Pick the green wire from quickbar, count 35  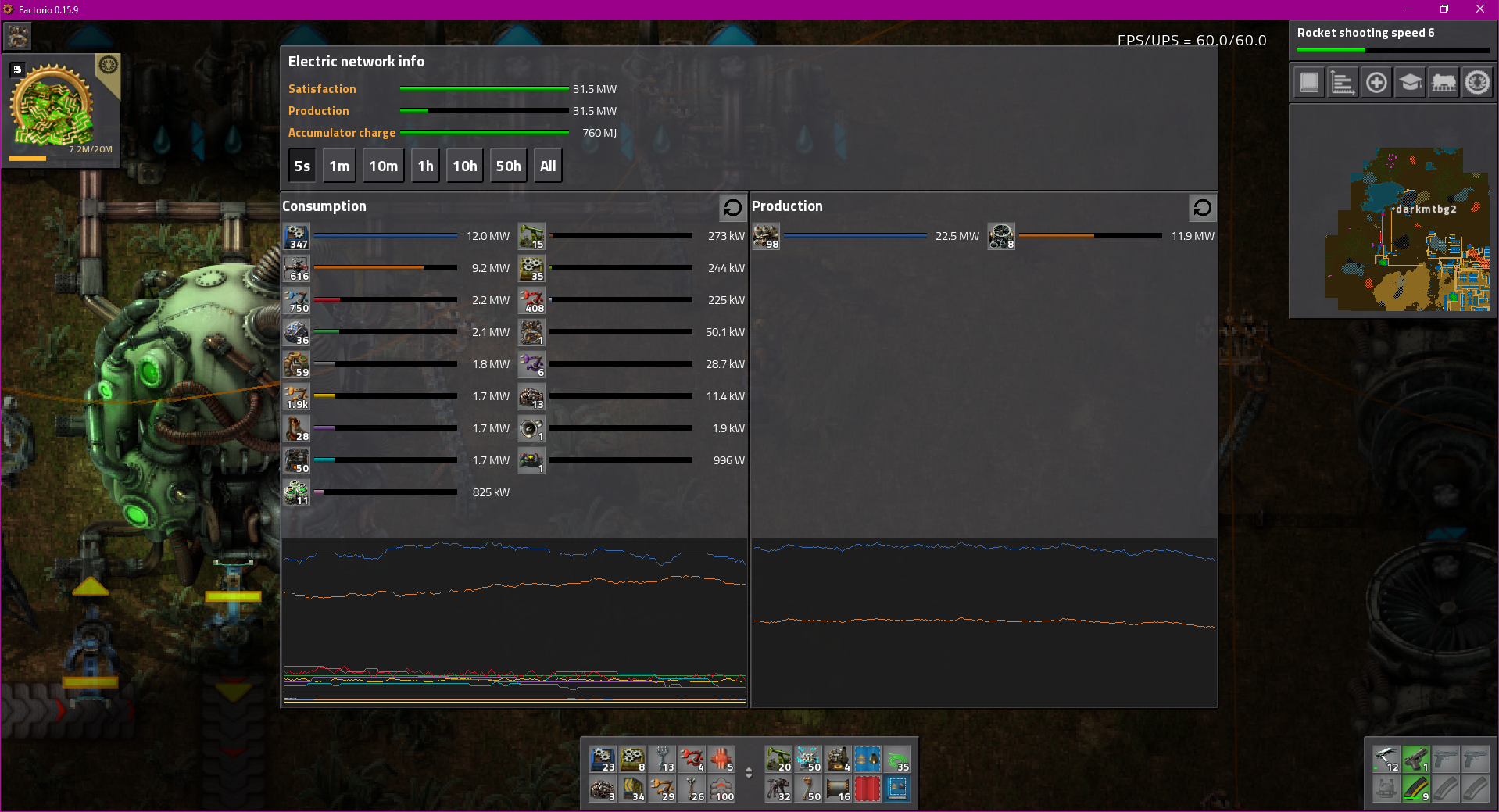point(896,759)
